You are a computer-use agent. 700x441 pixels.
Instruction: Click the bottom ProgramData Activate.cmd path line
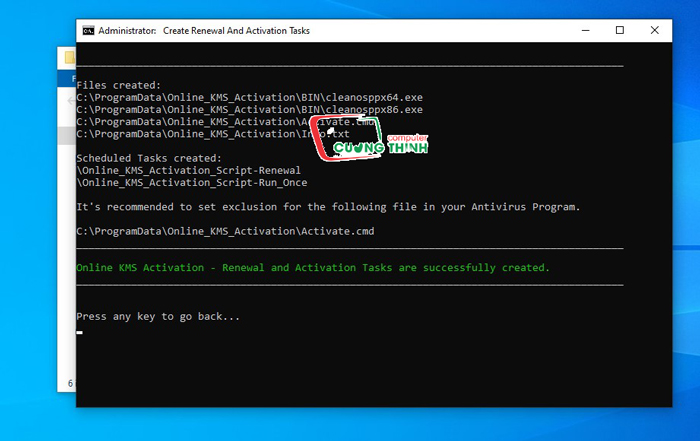click(x=225, y=231)
